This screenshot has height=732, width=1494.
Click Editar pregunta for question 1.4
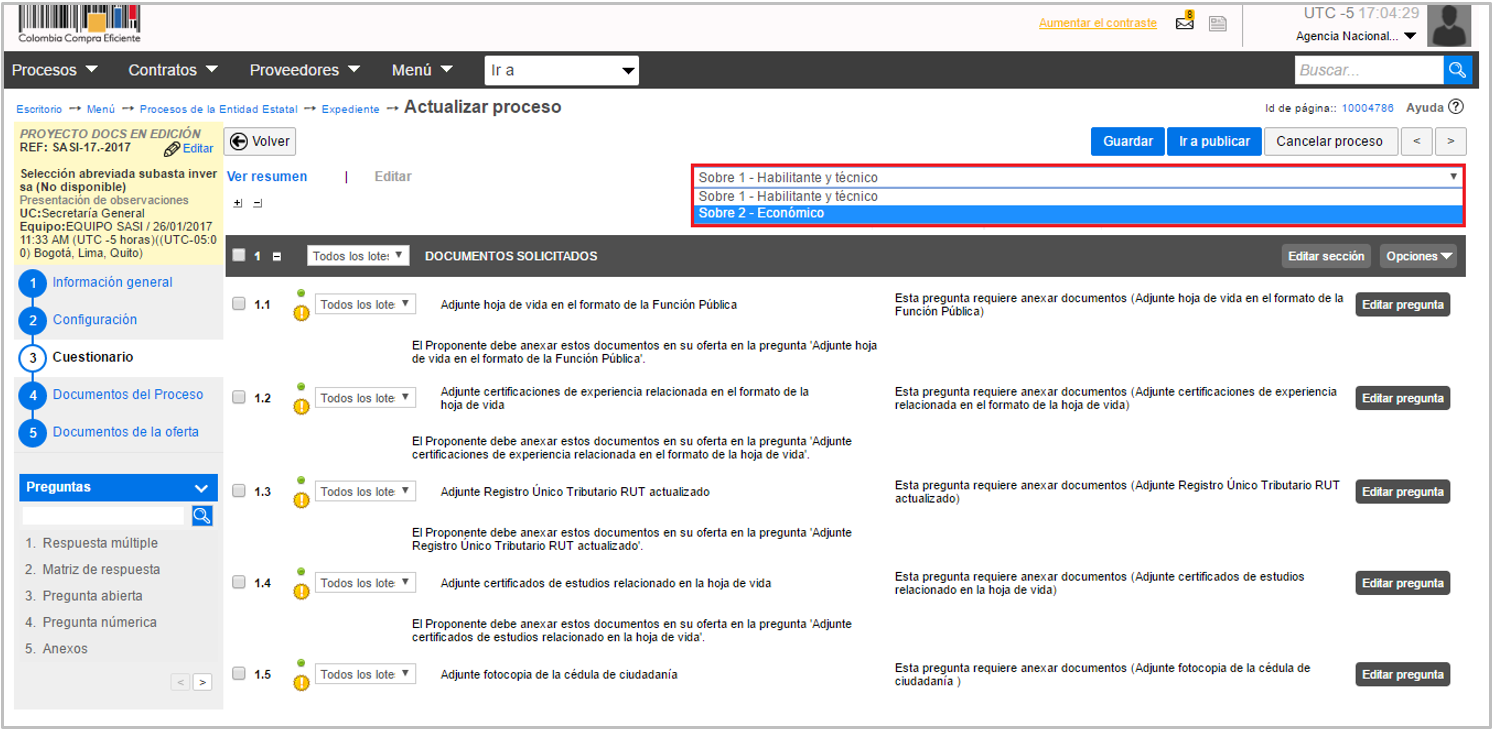1402,583
